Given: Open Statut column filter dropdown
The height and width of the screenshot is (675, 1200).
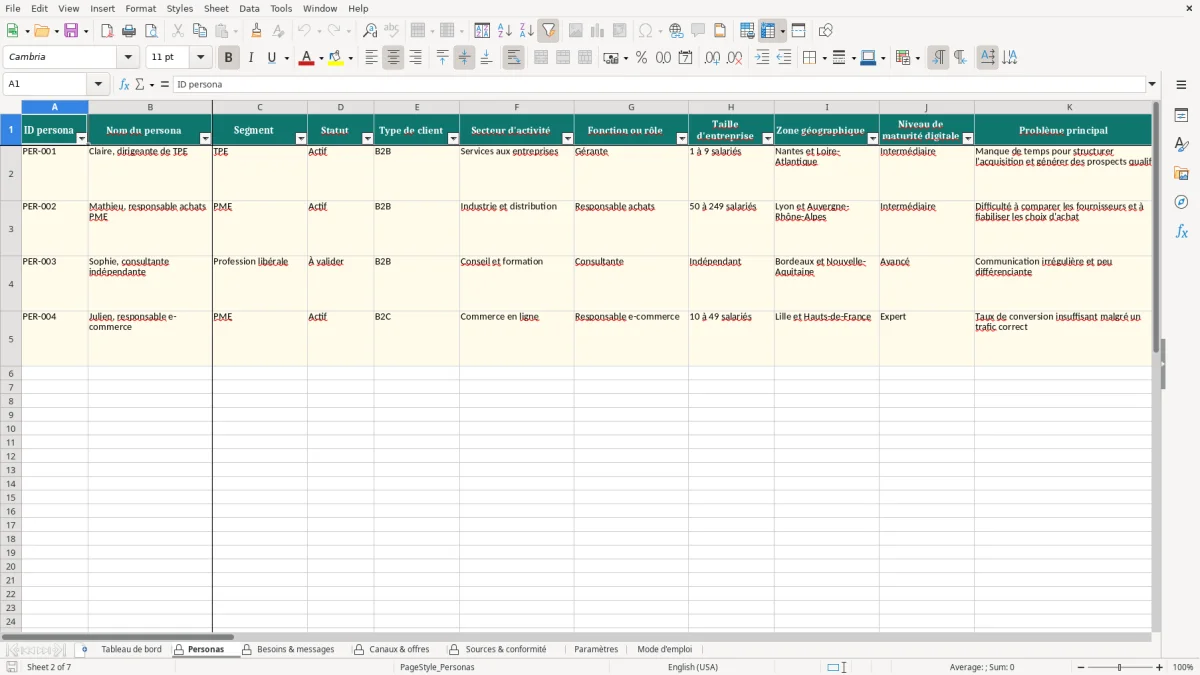Looking at the screenshot, I should coord(367,138).
